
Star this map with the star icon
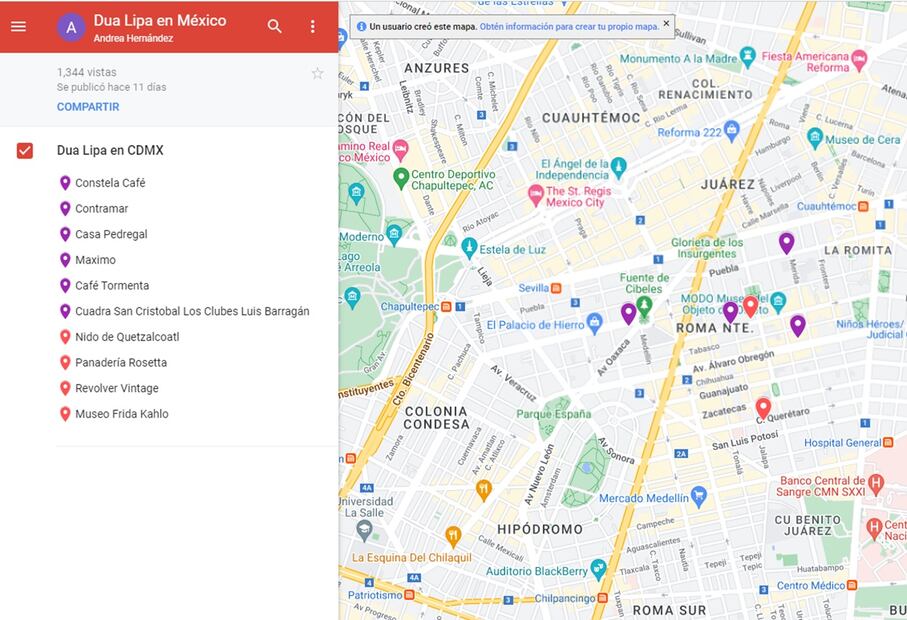tap(318, 73)
